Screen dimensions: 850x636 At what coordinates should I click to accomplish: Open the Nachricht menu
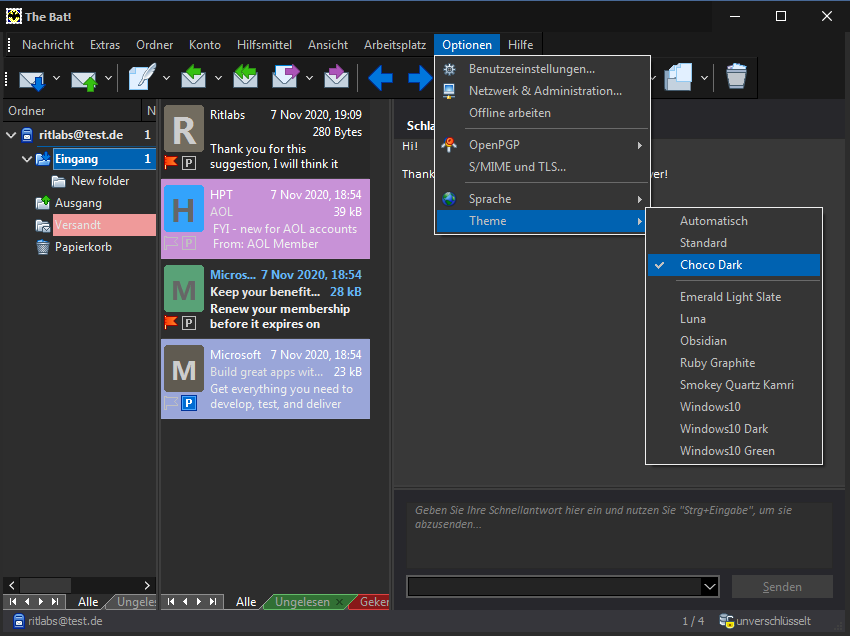(x=48, y=45)
